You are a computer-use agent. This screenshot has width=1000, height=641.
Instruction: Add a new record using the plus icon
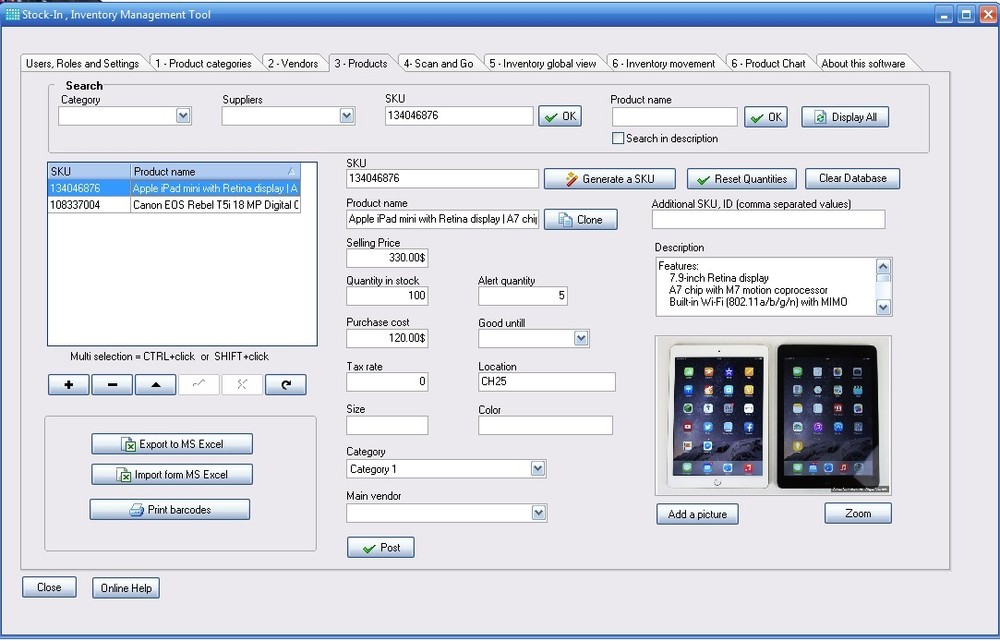(x=67, y=384)
